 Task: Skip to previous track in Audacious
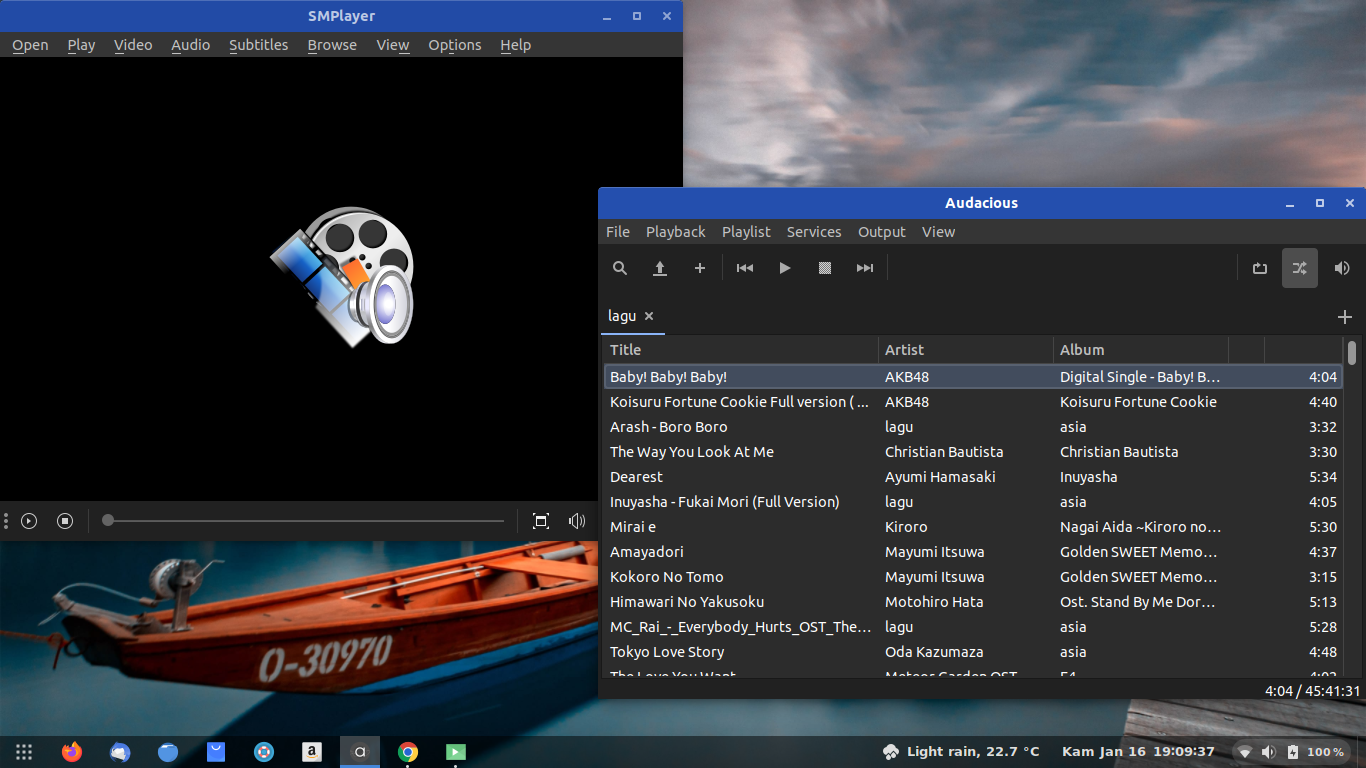[745, 268]
